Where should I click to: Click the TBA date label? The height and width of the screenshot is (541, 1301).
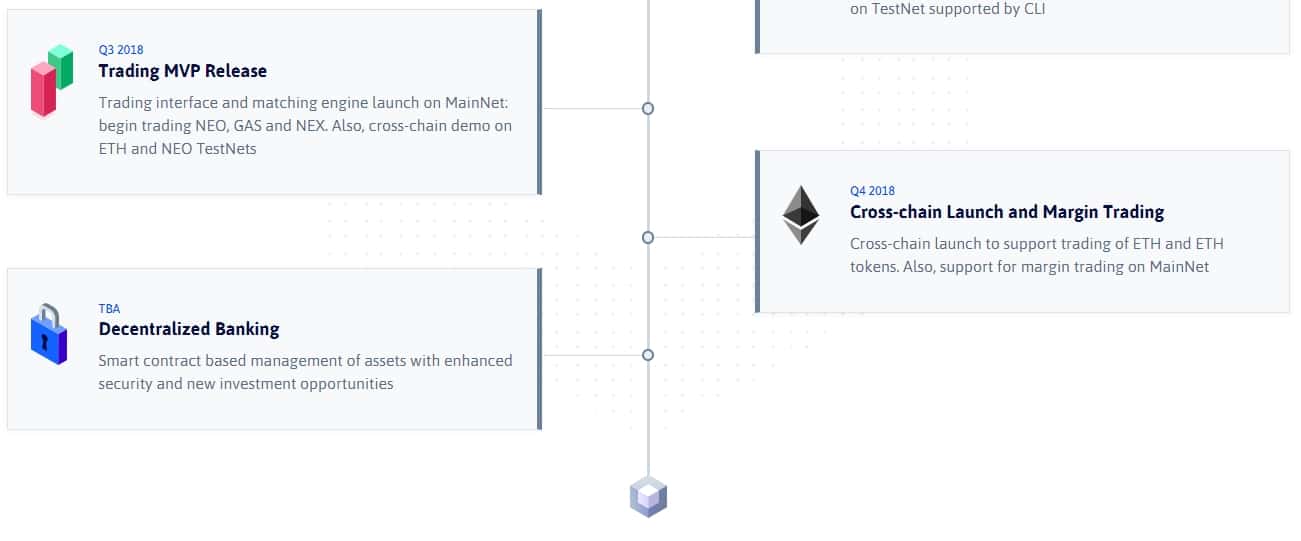pyautogui.click(x=109, y=309)
